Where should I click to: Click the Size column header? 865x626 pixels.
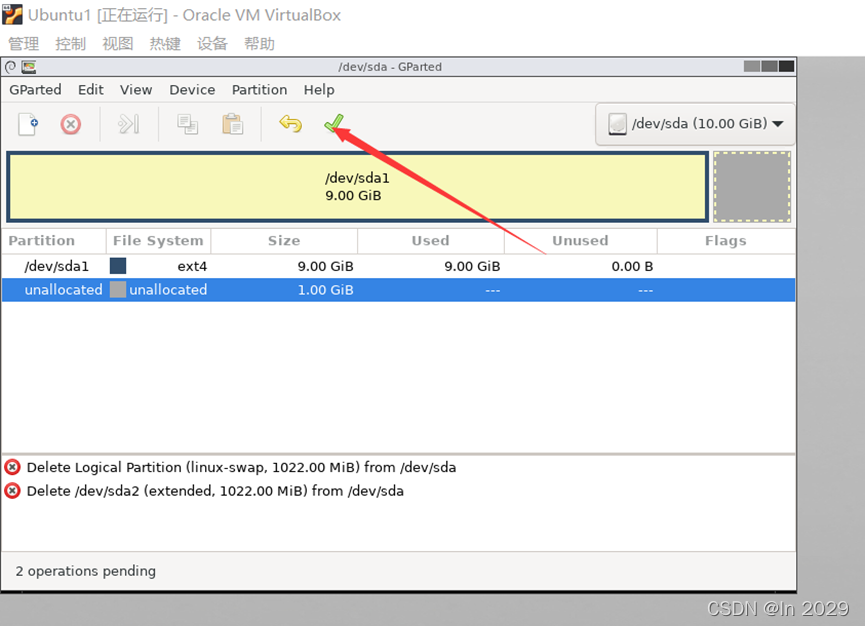[284, 240]
